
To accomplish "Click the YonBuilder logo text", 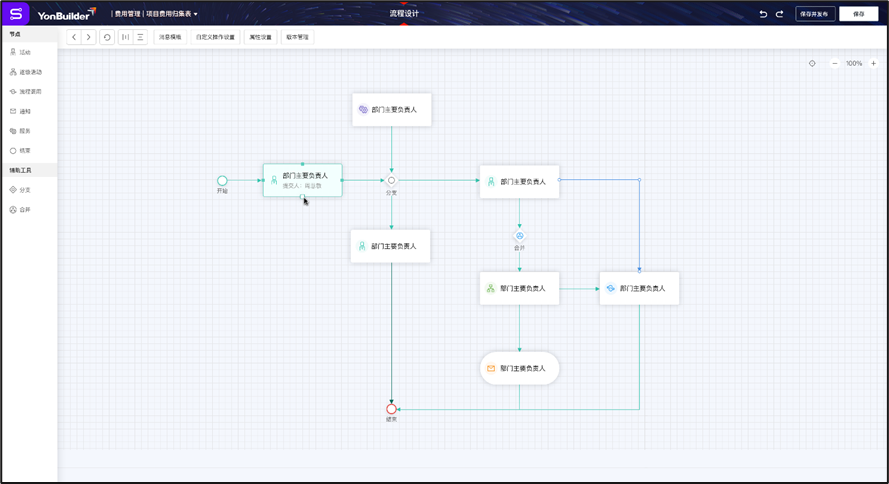I will [66, 14].
